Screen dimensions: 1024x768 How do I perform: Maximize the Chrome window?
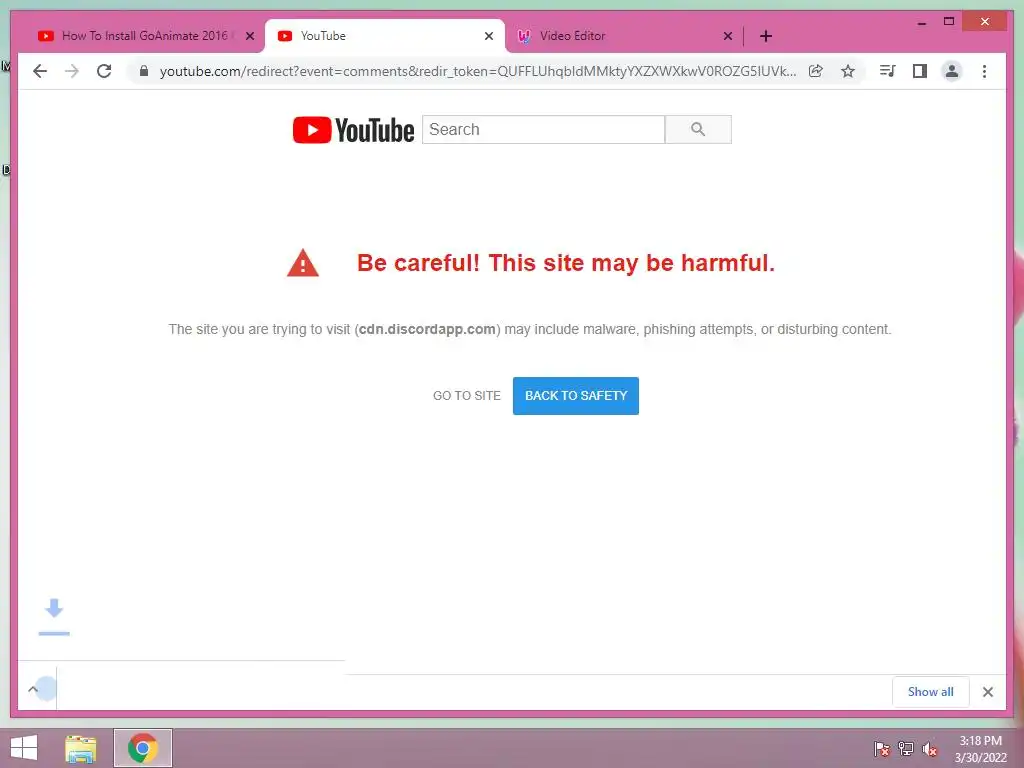pyautogui.click(x=949, y=22)
